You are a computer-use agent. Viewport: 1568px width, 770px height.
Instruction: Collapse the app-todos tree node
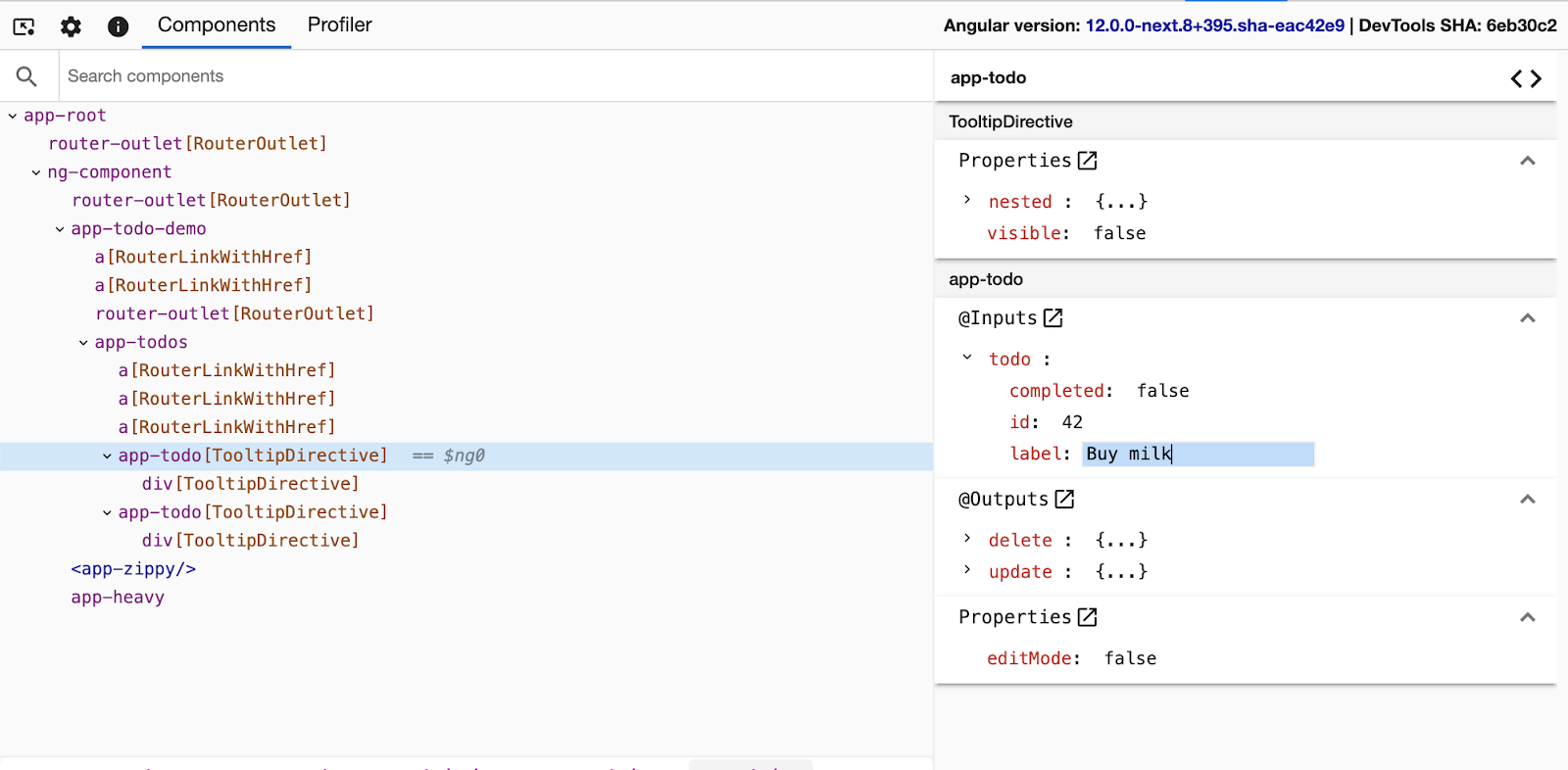coord(83,343)
